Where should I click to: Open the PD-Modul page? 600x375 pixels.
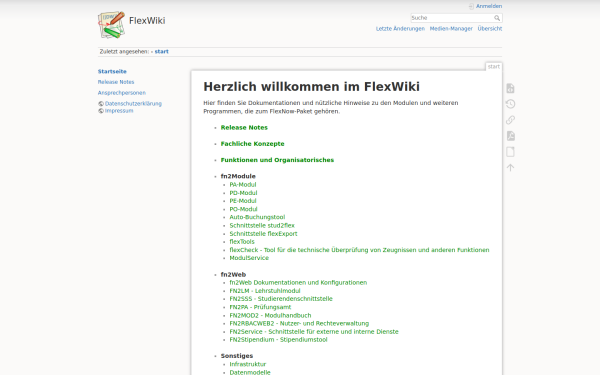pos(243,193)
